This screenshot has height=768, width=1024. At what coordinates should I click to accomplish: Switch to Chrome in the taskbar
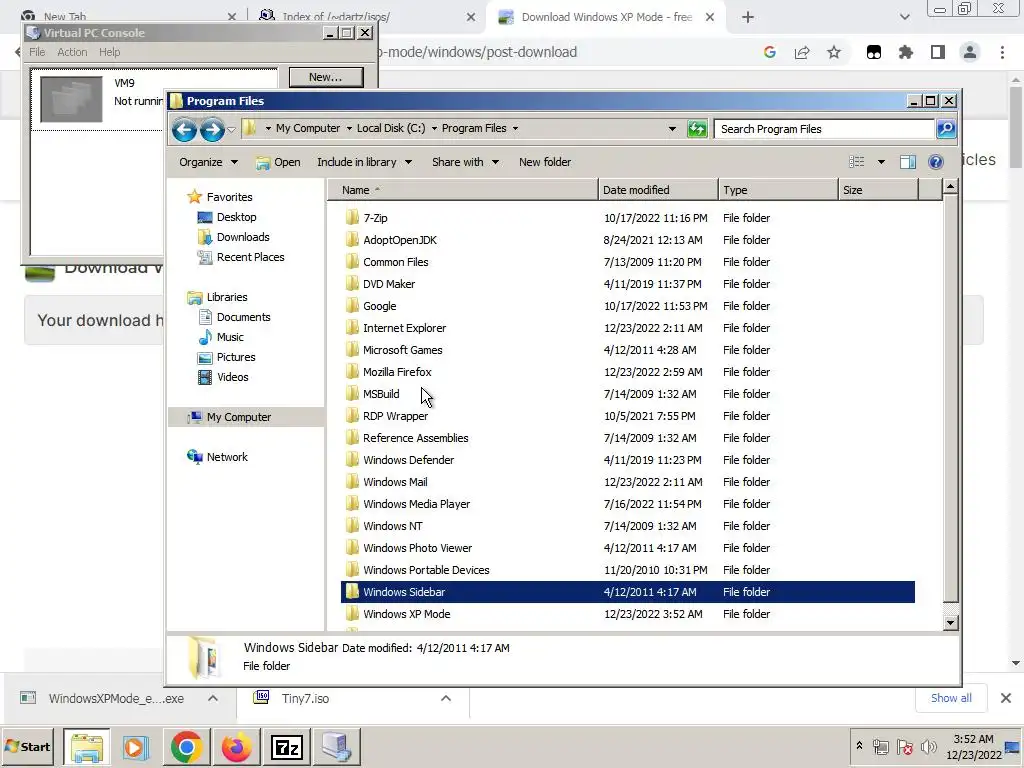(186, 746)
